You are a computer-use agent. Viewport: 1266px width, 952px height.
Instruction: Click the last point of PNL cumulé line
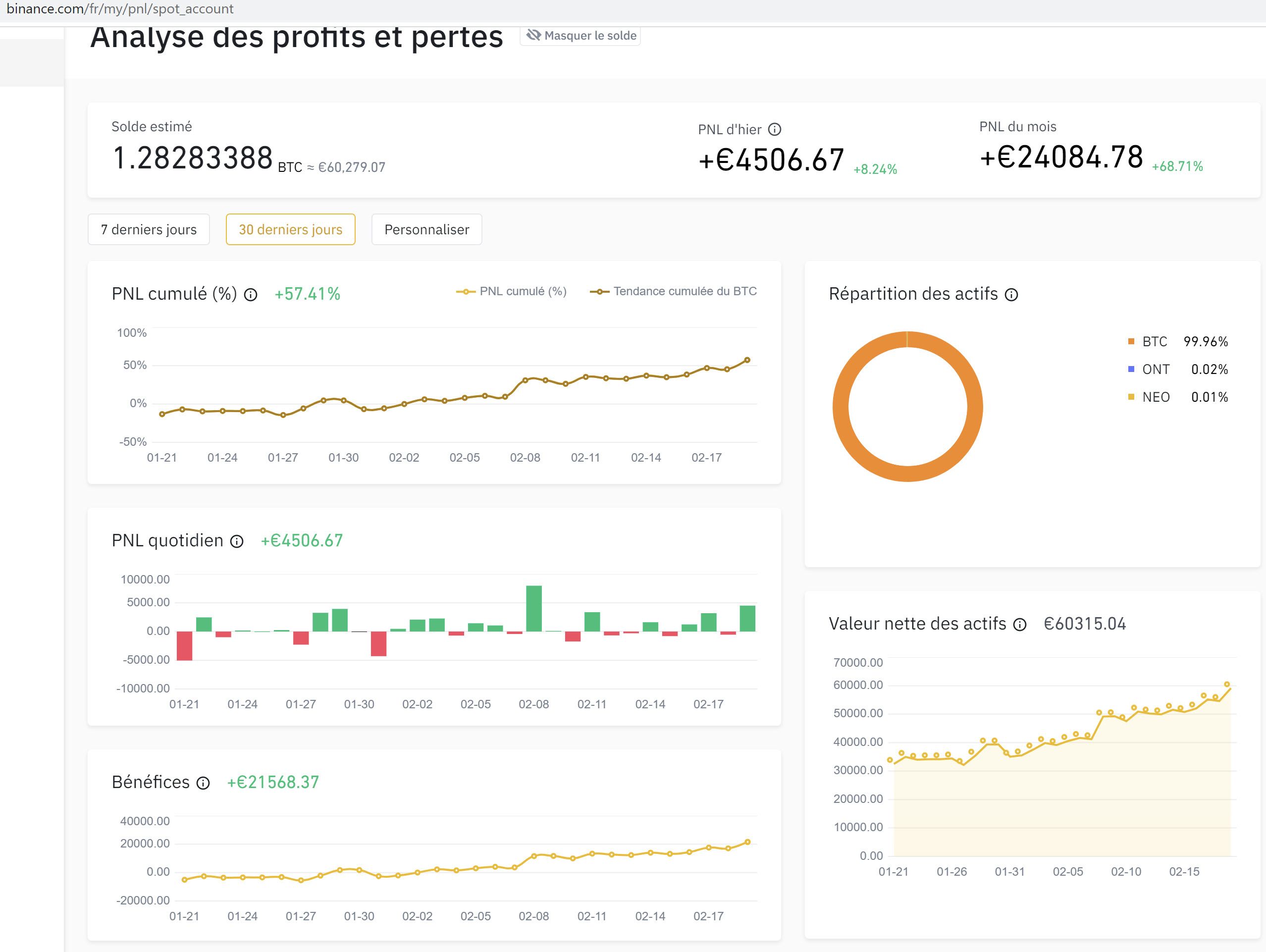coord(747,360)
